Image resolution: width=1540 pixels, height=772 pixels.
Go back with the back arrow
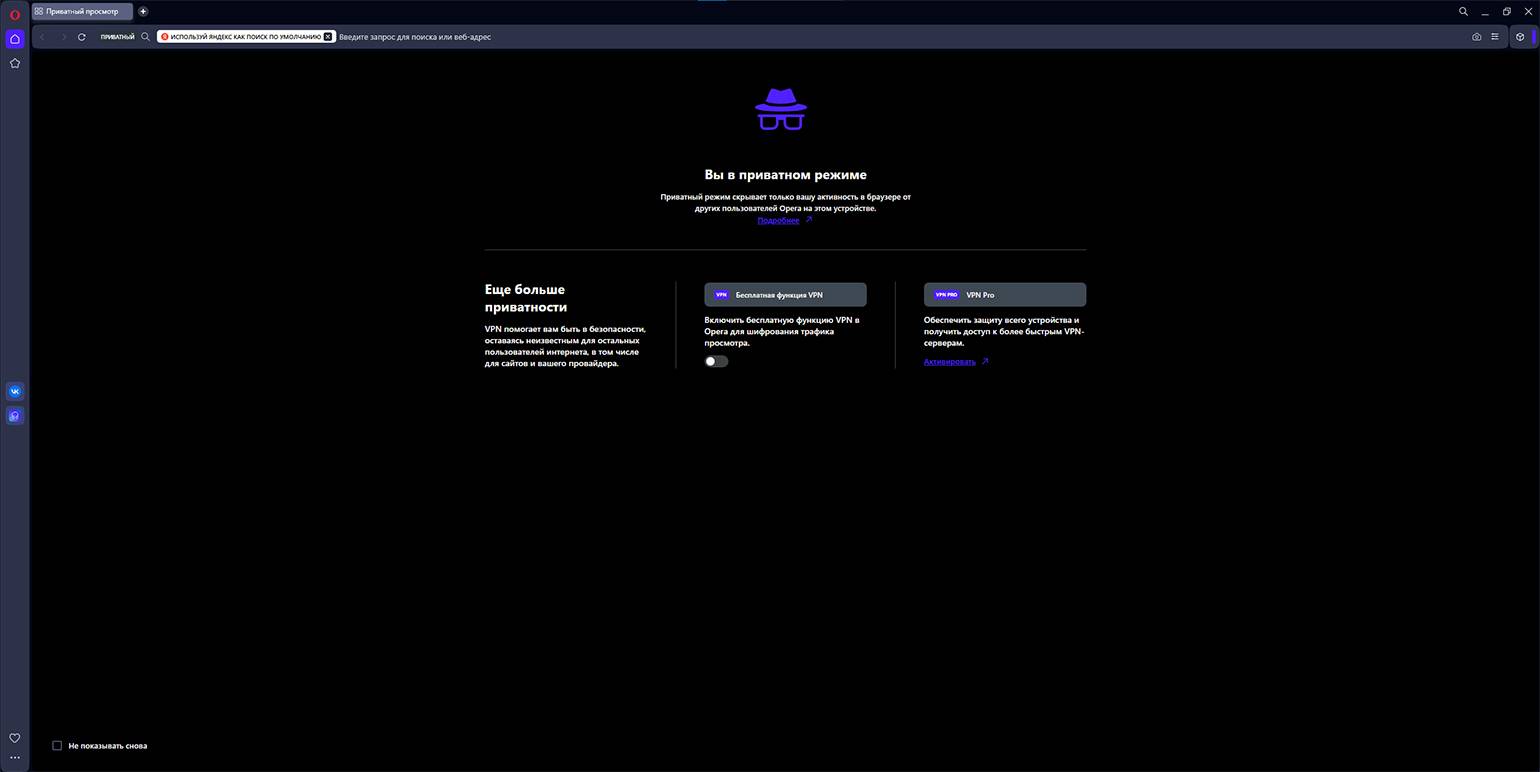click(42, 37)
